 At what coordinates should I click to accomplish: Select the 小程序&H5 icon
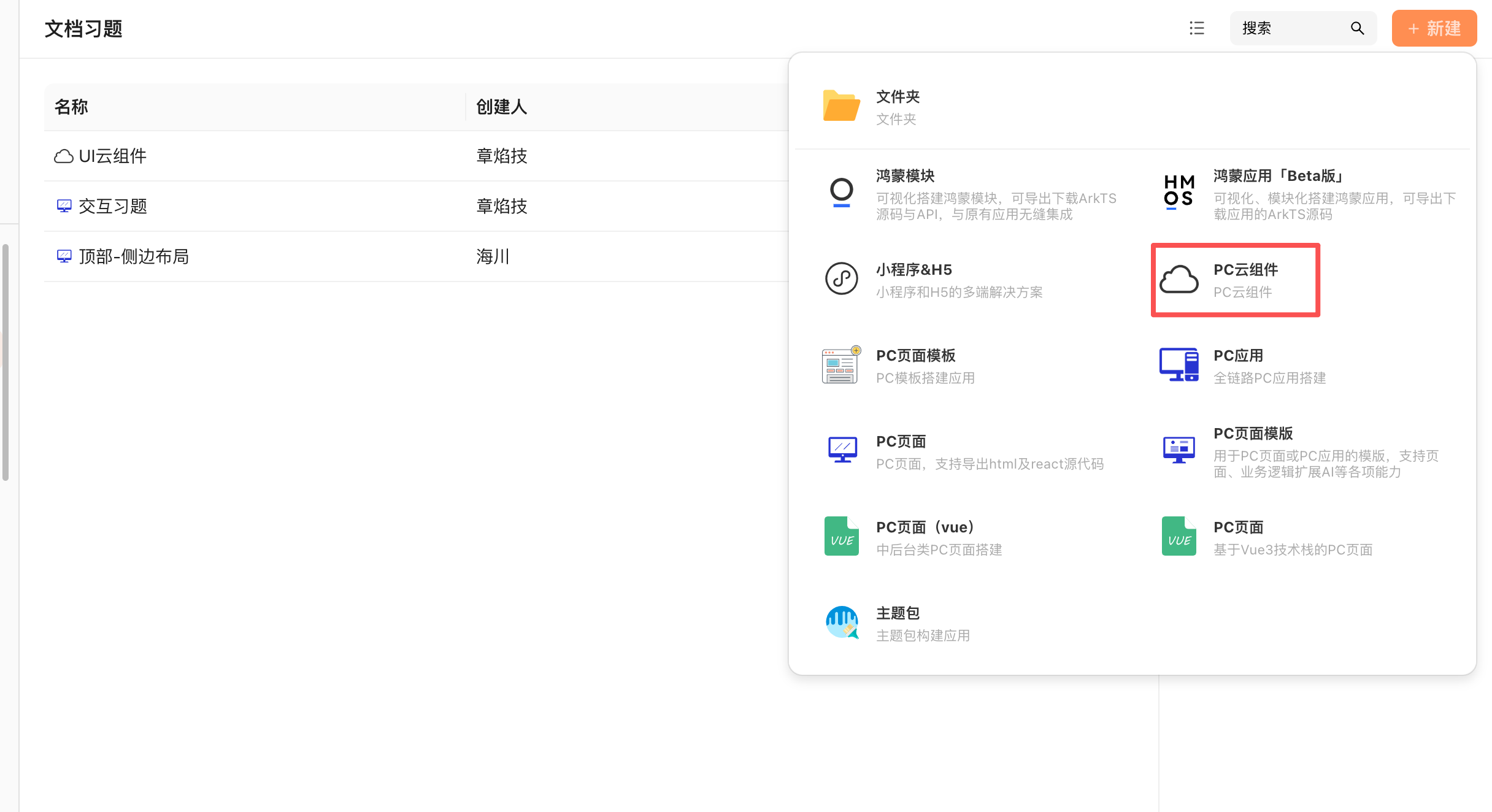click(841, 278)
